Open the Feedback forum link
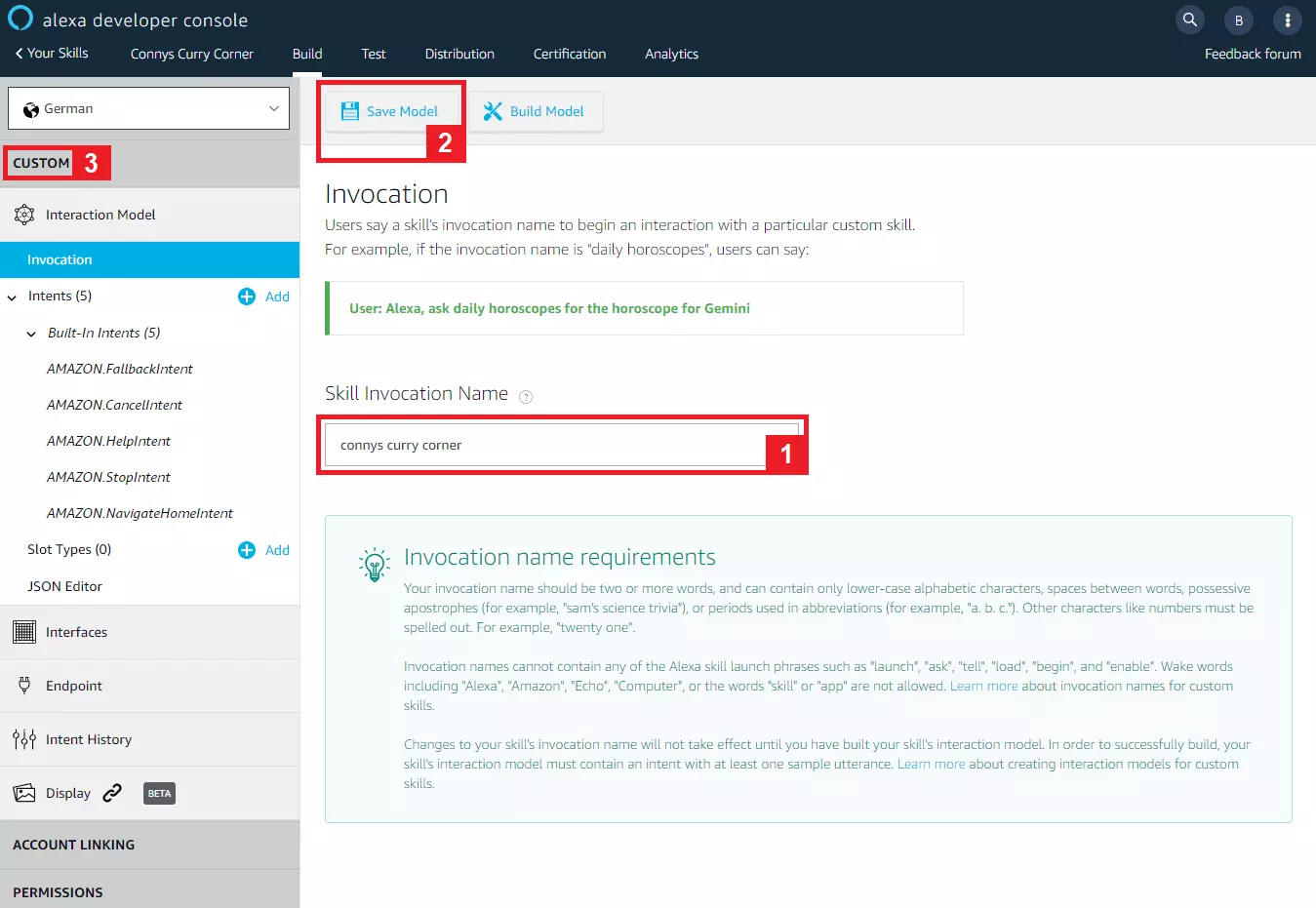Image resolution: width=1316 pixels, height=908 pixels. 1253,54
